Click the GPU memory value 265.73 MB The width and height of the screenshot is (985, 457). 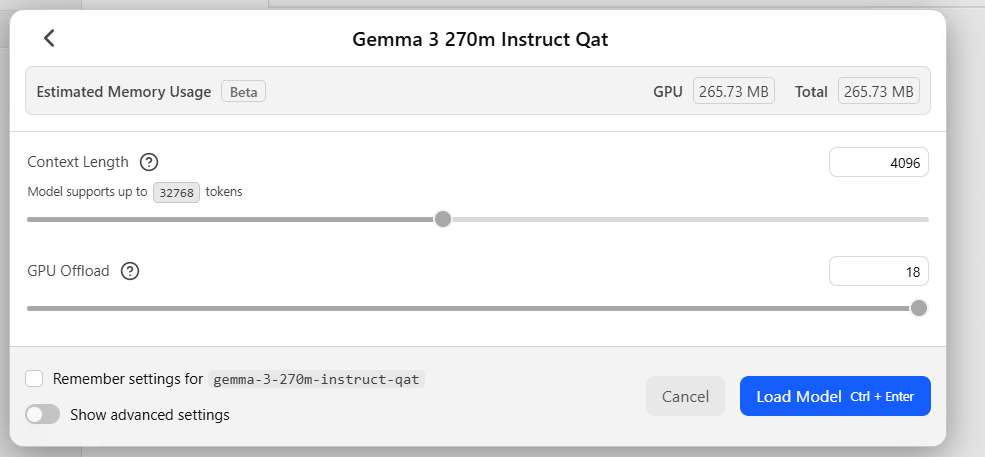pyautogui.click(x=734, y=92)
